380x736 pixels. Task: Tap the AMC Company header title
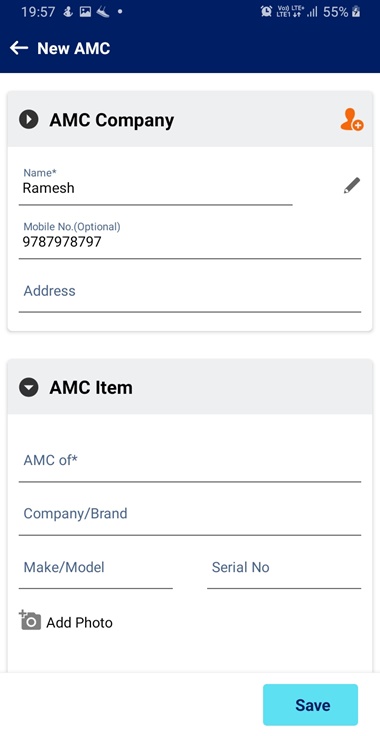pos(112,120)
